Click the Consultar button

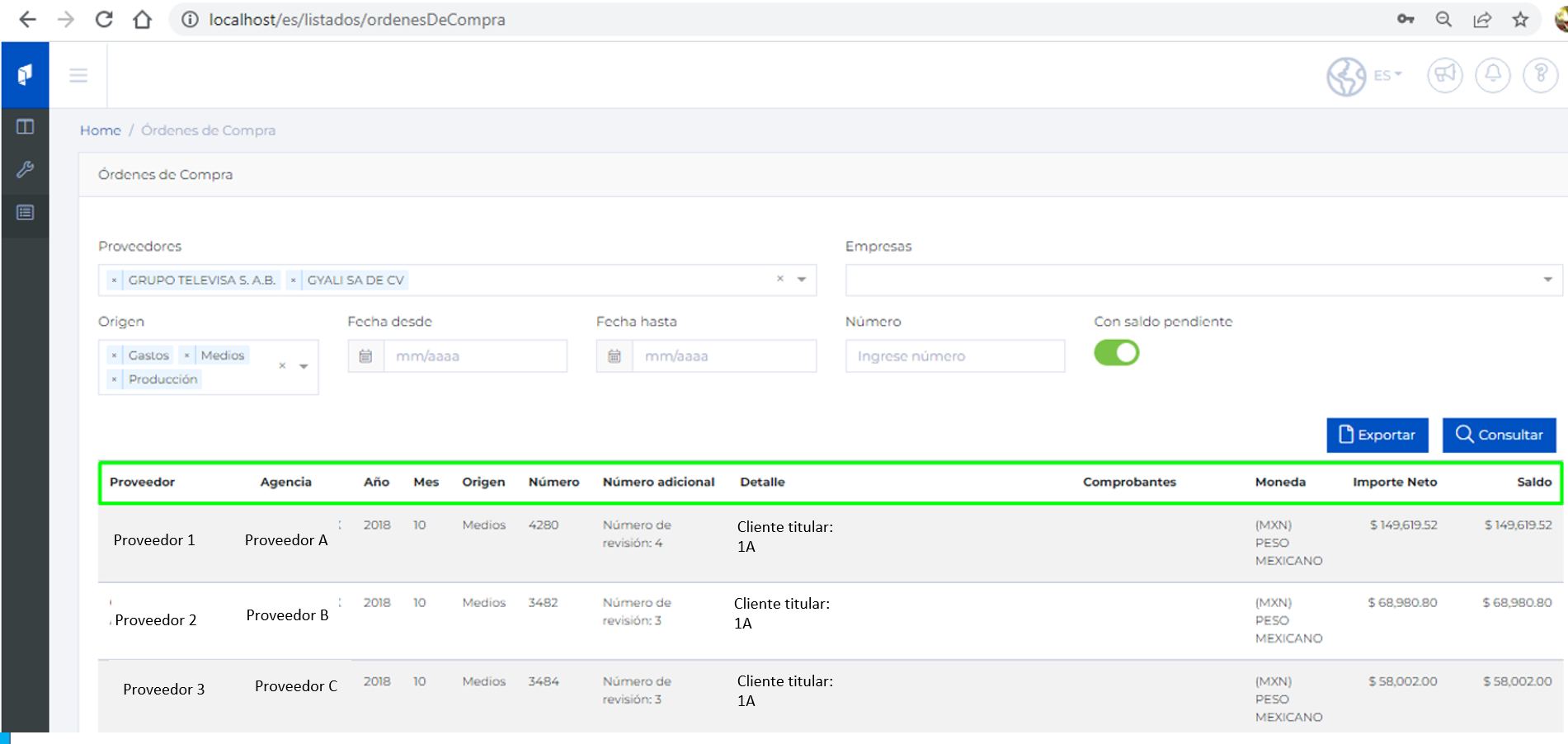tap(1499, 435)
